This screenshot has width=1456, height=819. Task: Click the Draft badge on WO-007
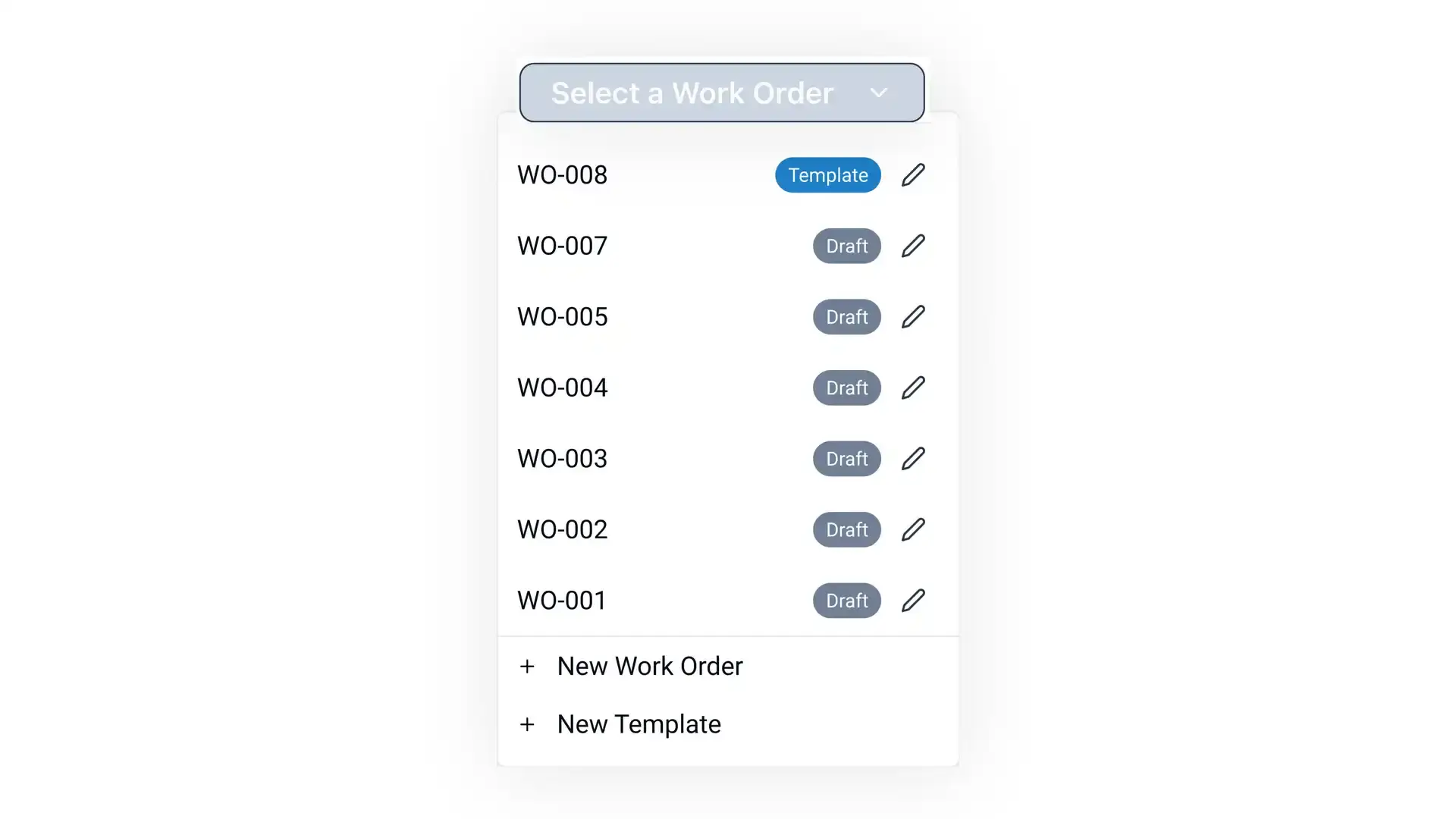[846, 246]
